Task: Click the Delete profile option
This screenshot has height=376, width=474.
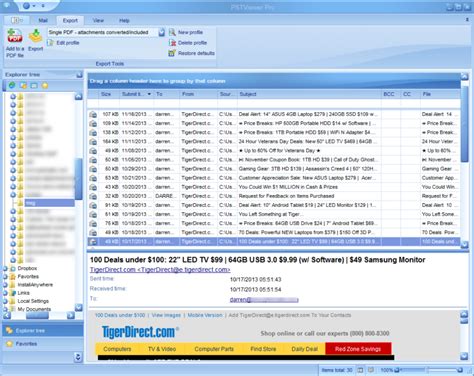Action: pyautogui.click(x=188, y=43)
